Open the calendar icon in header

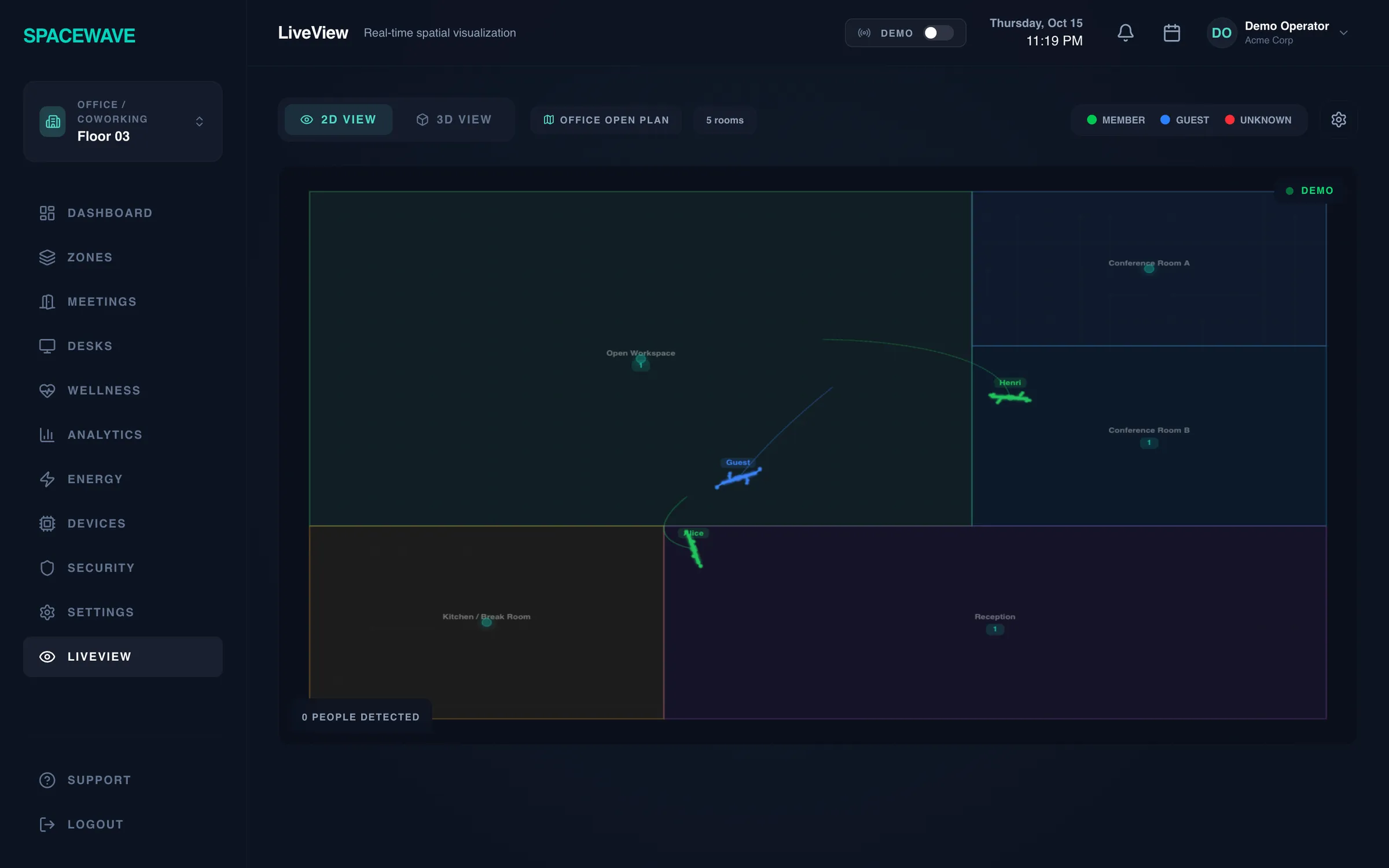(x=1171, y=33)
